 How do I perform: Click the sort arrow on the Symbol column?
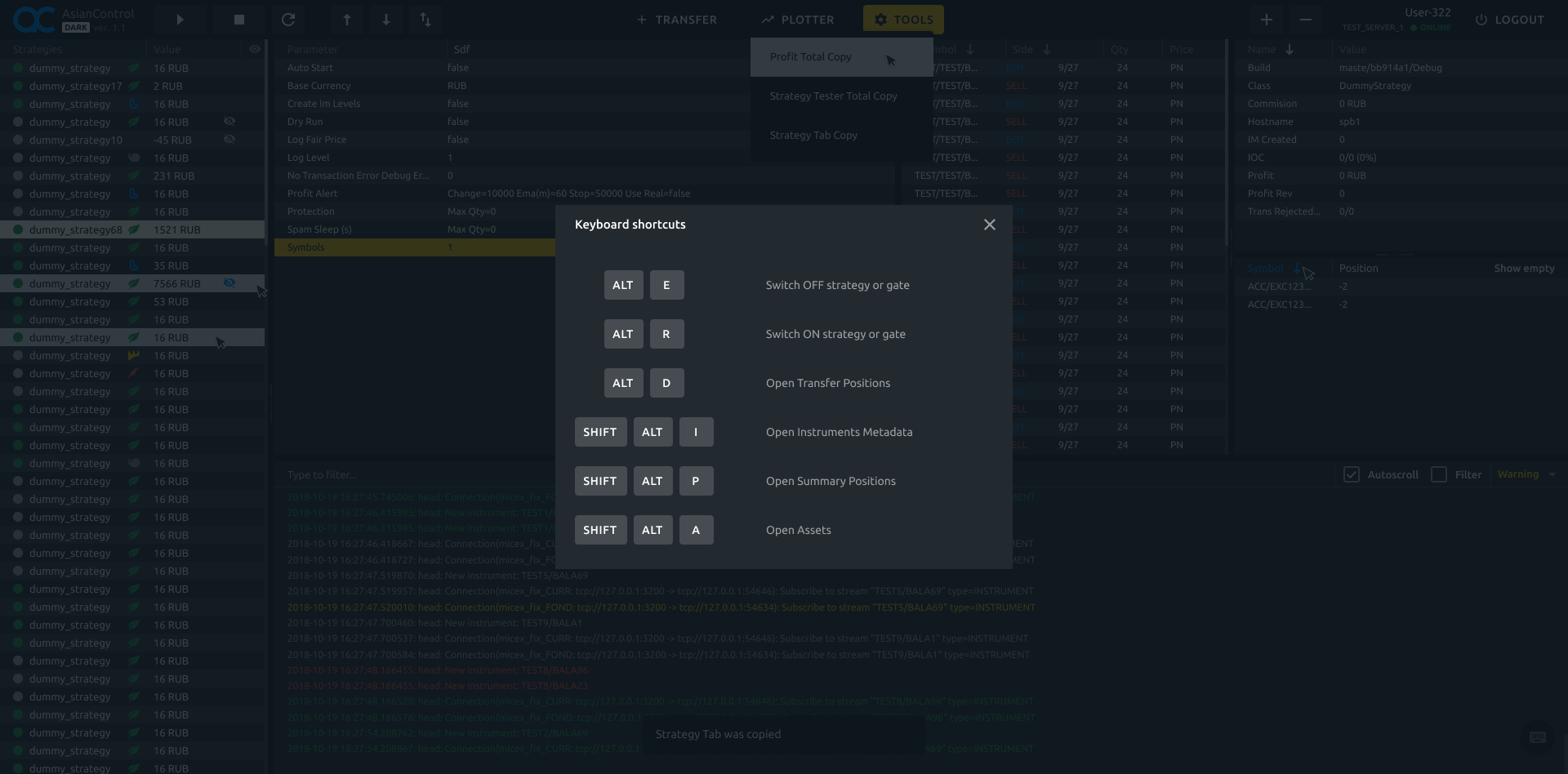pos(1298,267)
